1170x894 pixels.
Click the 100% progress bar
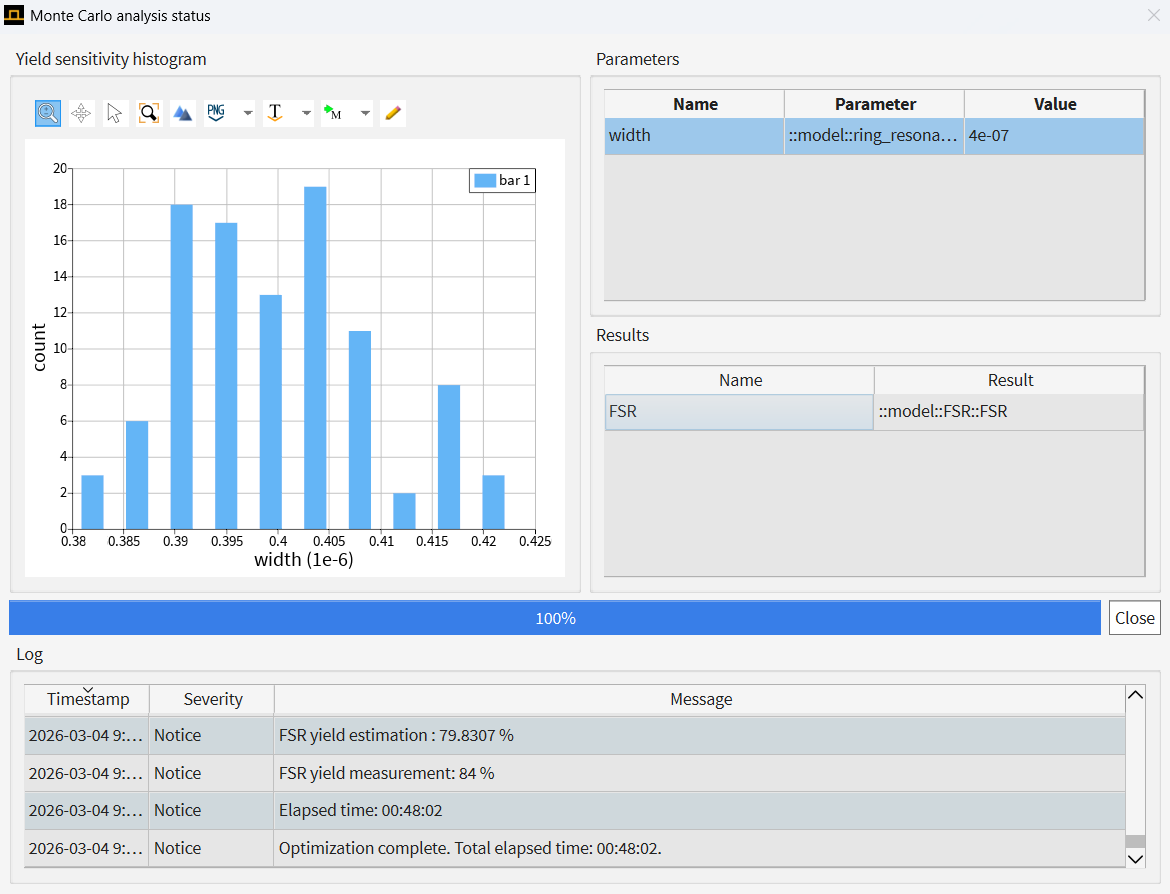tap(555, 618)
